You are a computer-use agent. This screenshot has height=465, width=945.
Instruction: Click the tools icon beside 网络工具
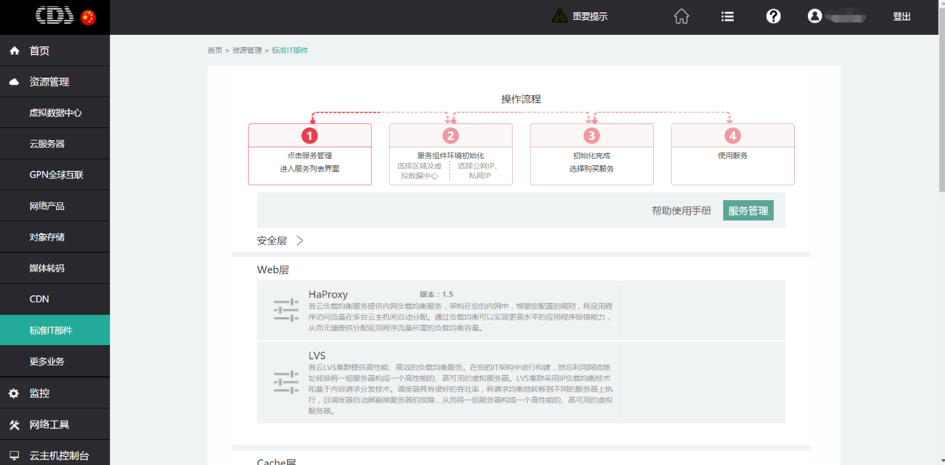coord(14,425)
